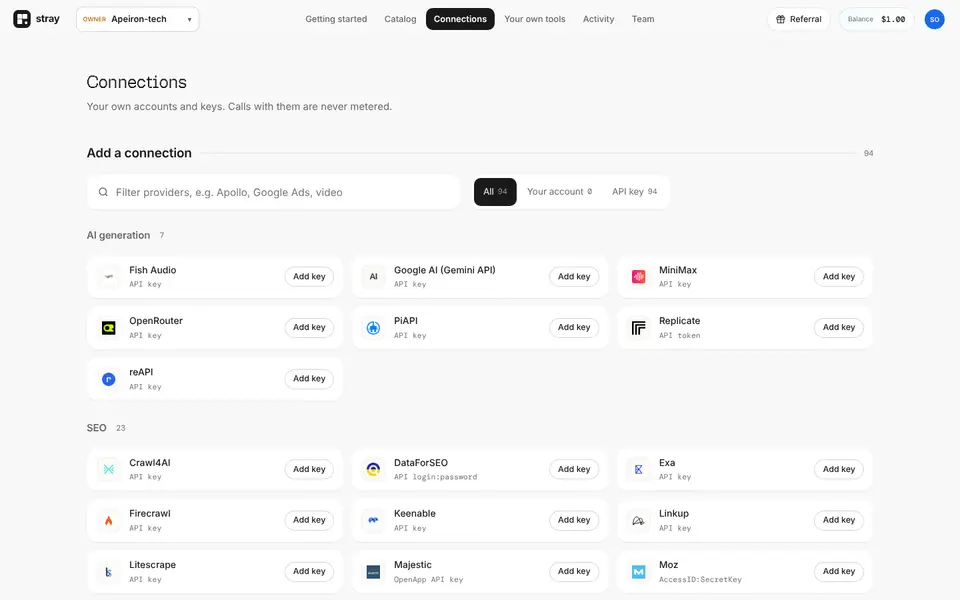
Task: Click the Litescrape provider icon
Action: [108, 571]
